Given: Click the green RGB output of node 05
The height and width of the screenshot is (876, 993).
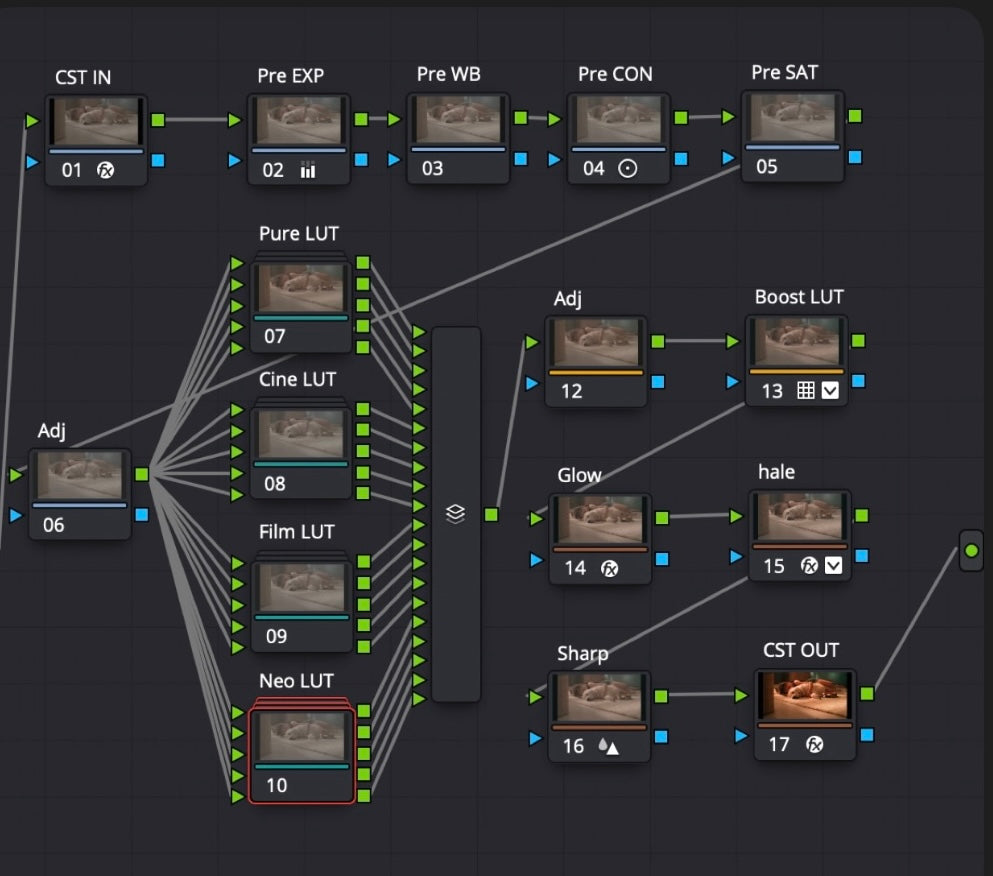Looking at the screenshot, I should (x=855, y=116).
